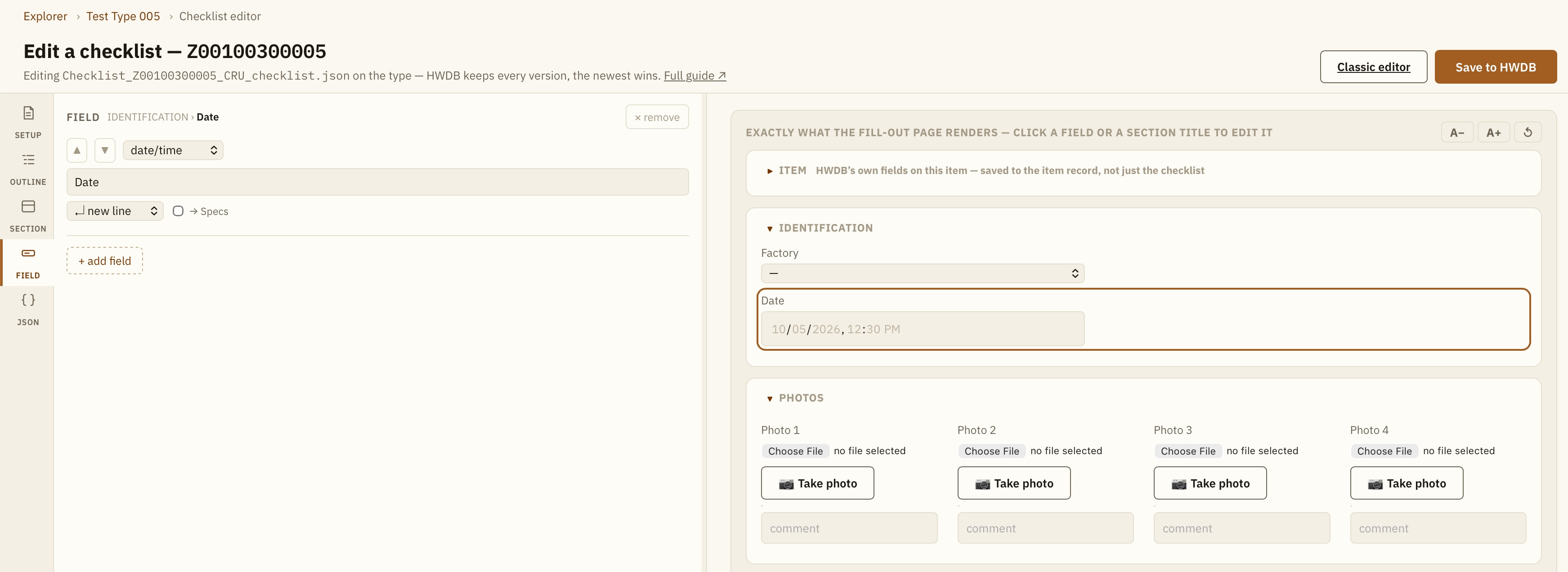Edit the Date field name input

(x=377, y=182)
